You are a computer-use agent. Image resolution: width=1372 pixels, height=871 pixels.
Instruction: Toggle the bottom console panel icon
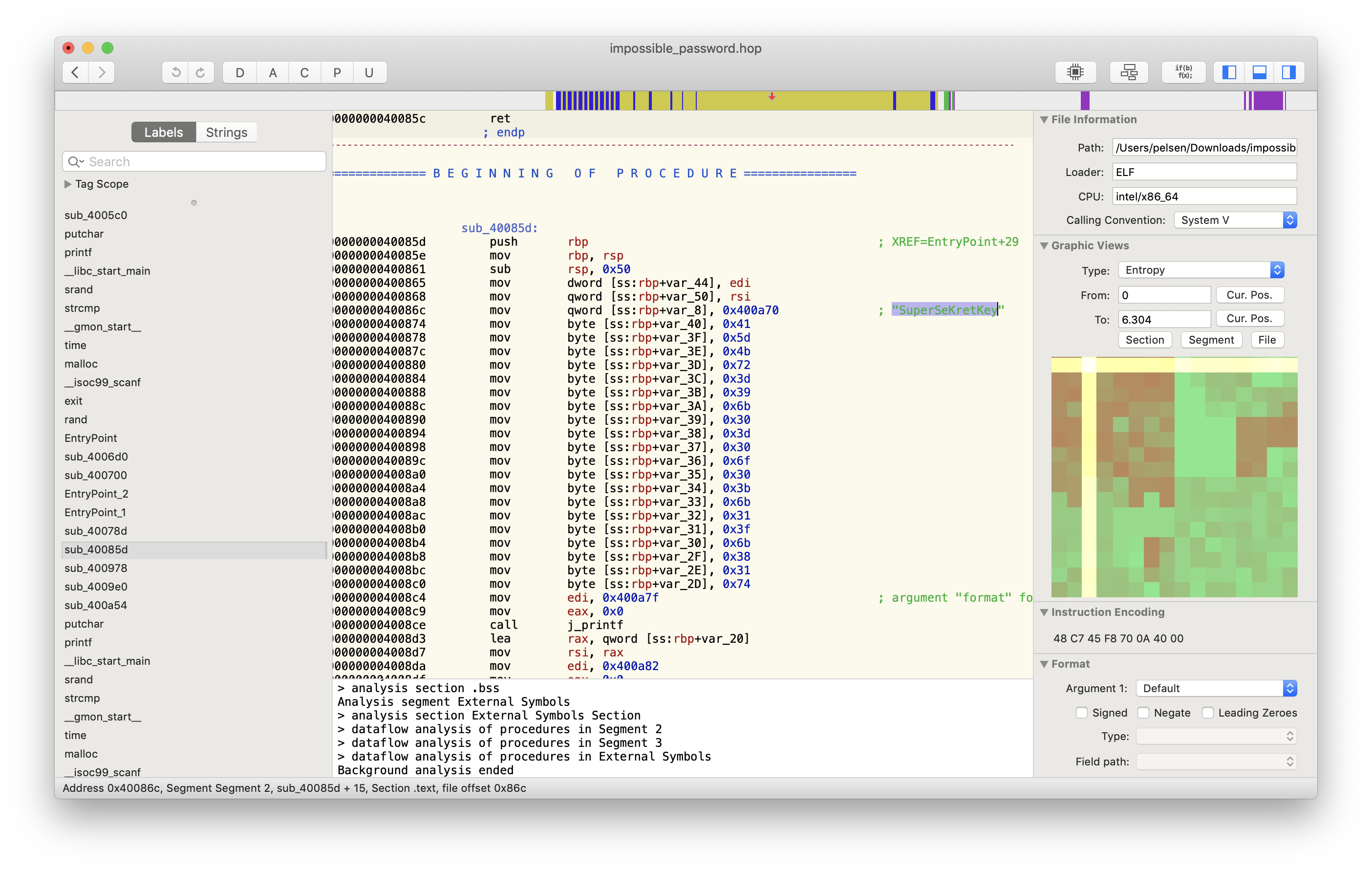(x=1259, y=72)
